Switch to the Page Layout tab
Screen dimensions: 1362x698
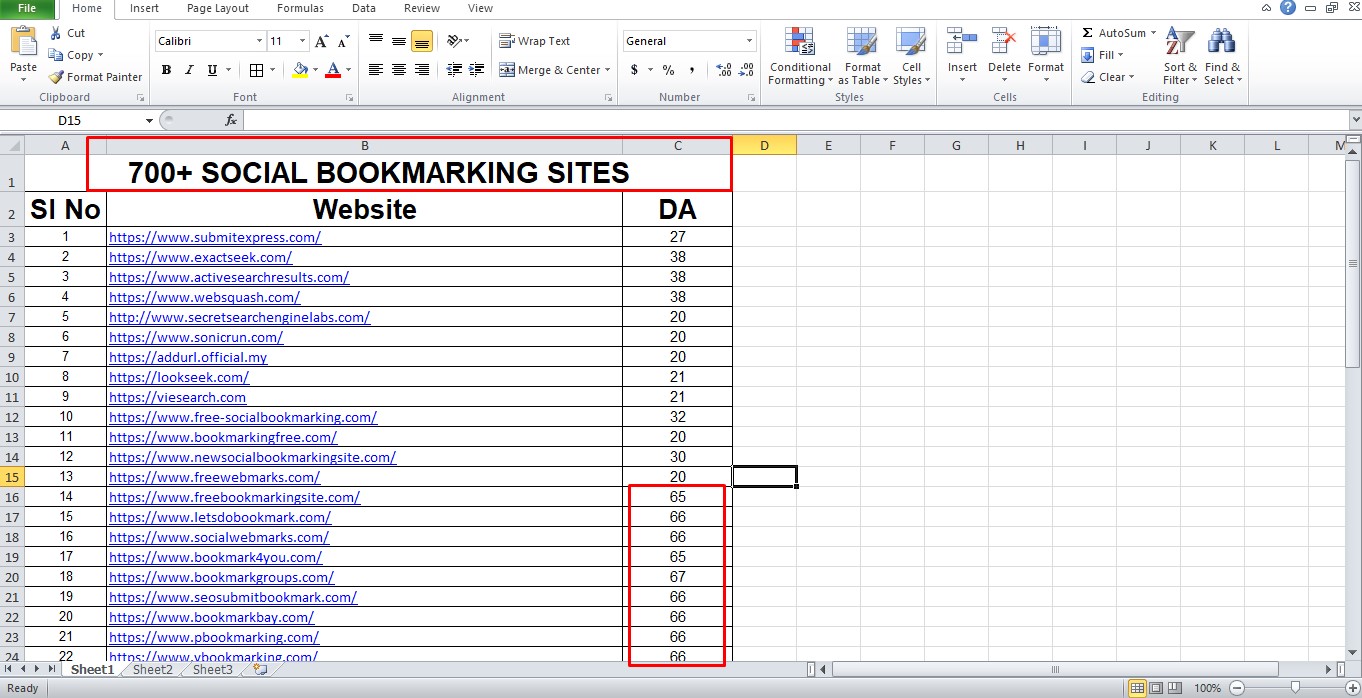click(217, 8)
